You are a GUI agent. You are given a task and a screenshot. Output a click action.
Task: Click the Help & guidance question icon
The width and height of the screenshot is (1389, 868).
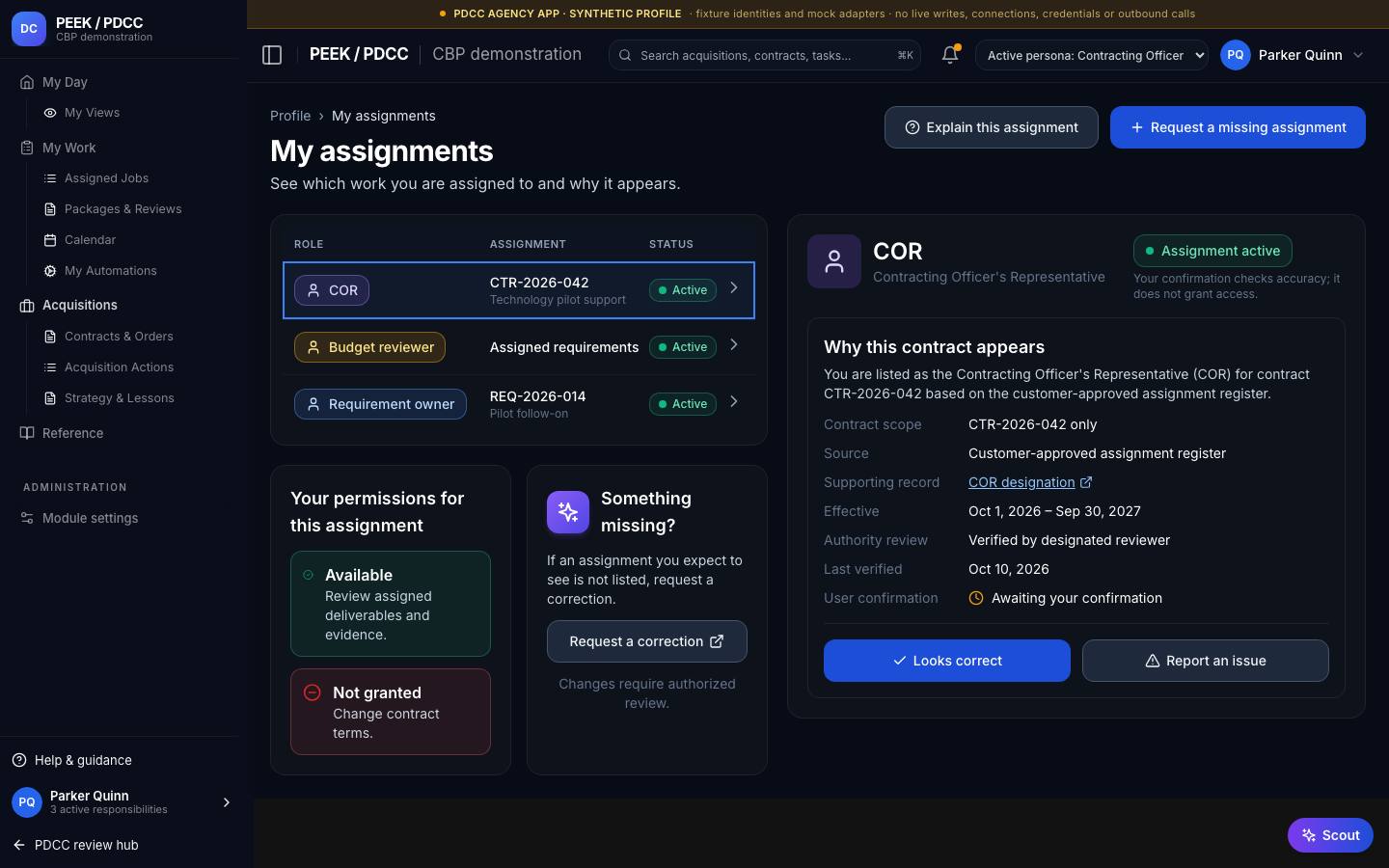coord(19,760)
